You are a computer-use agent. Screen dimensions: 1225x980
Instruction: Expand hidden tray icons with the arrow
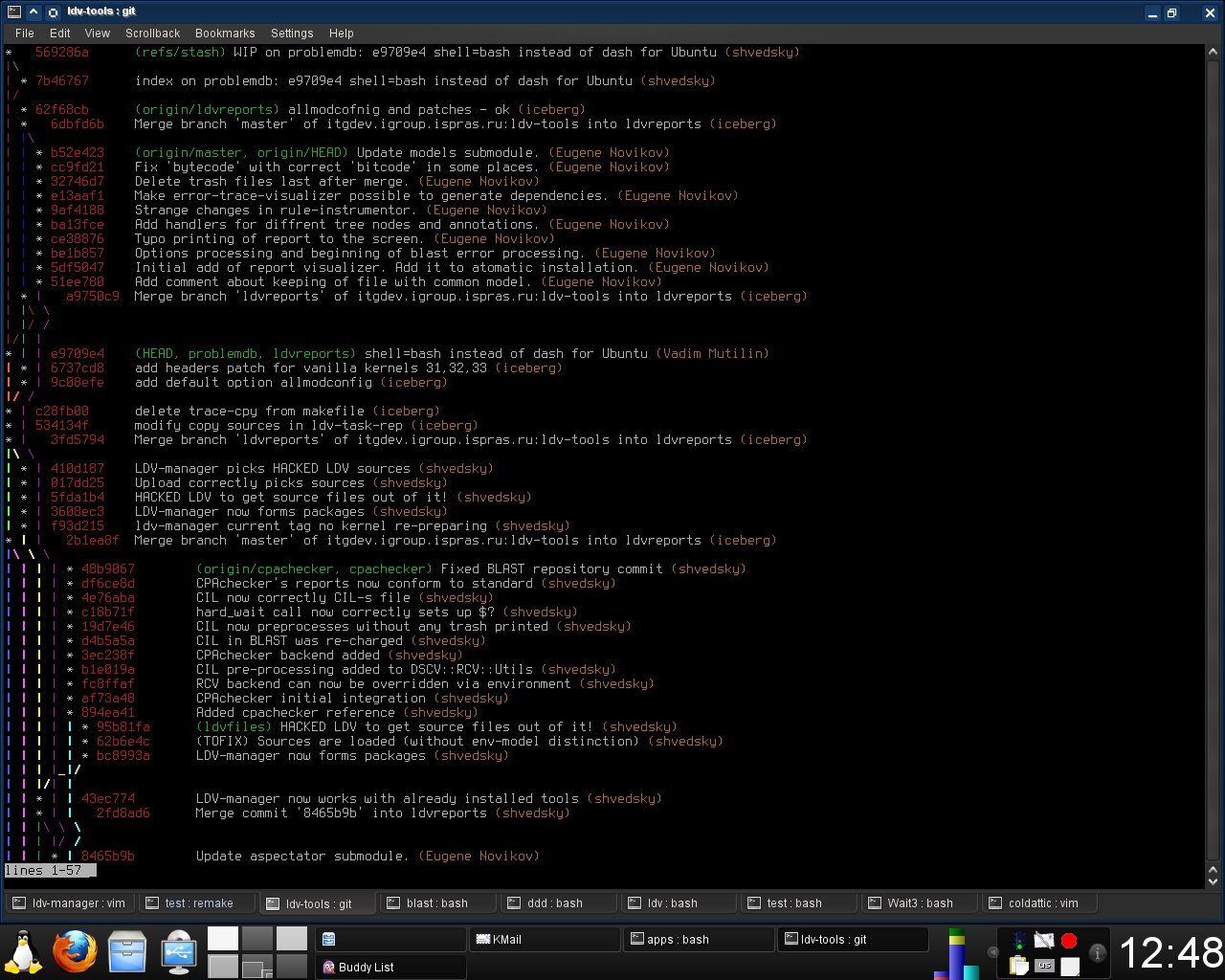tap(992, 952)
